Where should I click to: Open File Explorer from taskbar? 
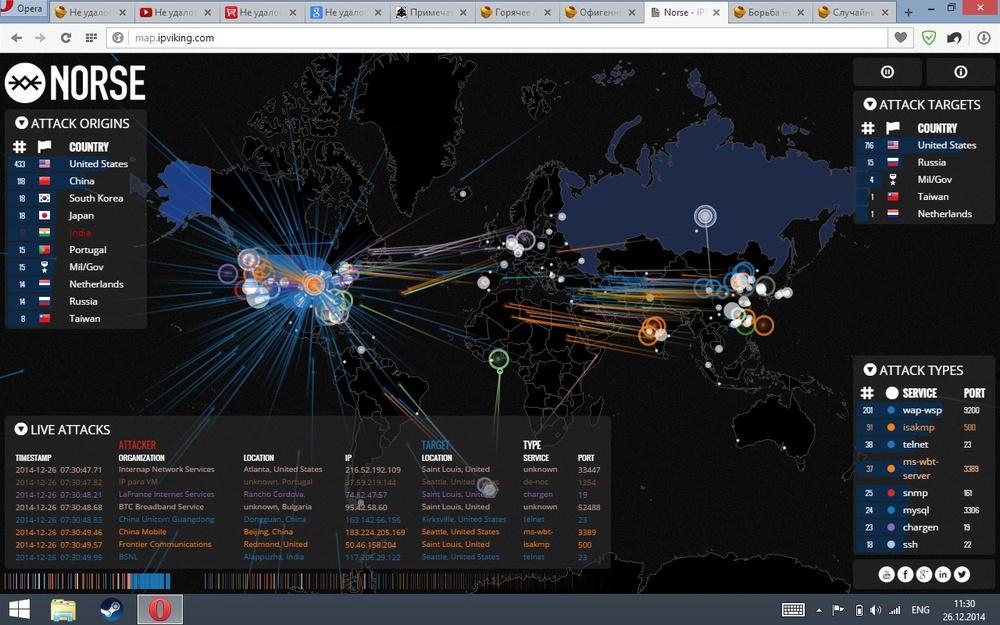[63, 610]
